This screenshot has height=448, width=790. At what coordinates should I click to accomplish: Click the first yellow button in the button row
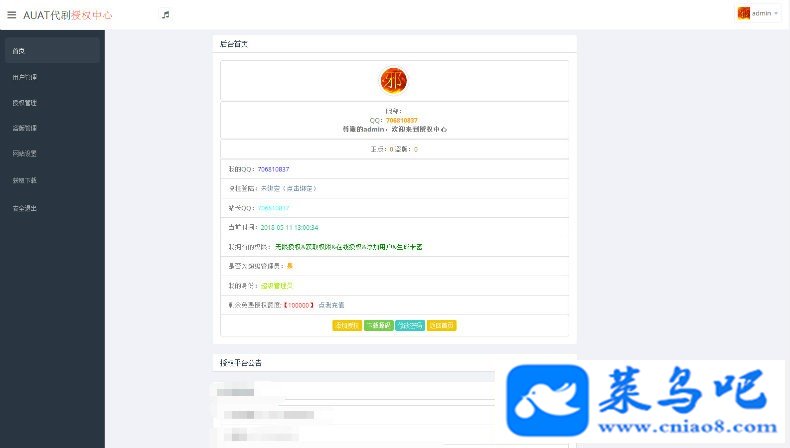(x=347, y=326)
